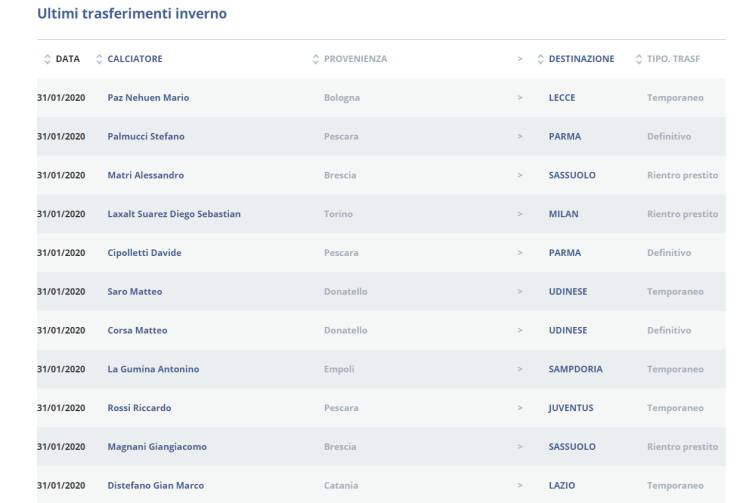Open SAMPDORIA destination team
Screen dimensions: 740x503
point(575,369)
